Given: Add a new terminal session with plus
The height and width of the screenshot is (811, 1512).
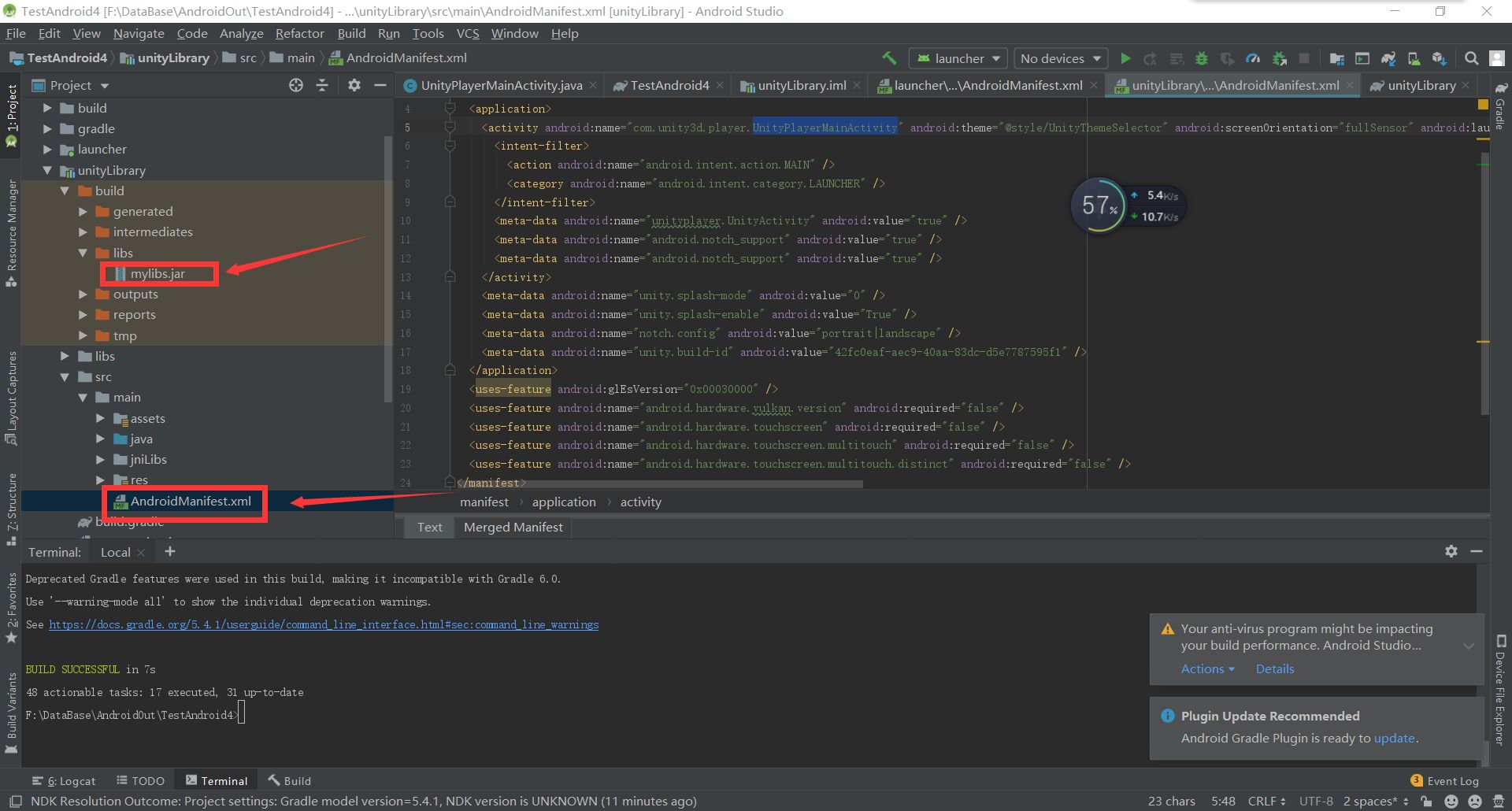Looking at the screenshot, I should coord(170,551).
